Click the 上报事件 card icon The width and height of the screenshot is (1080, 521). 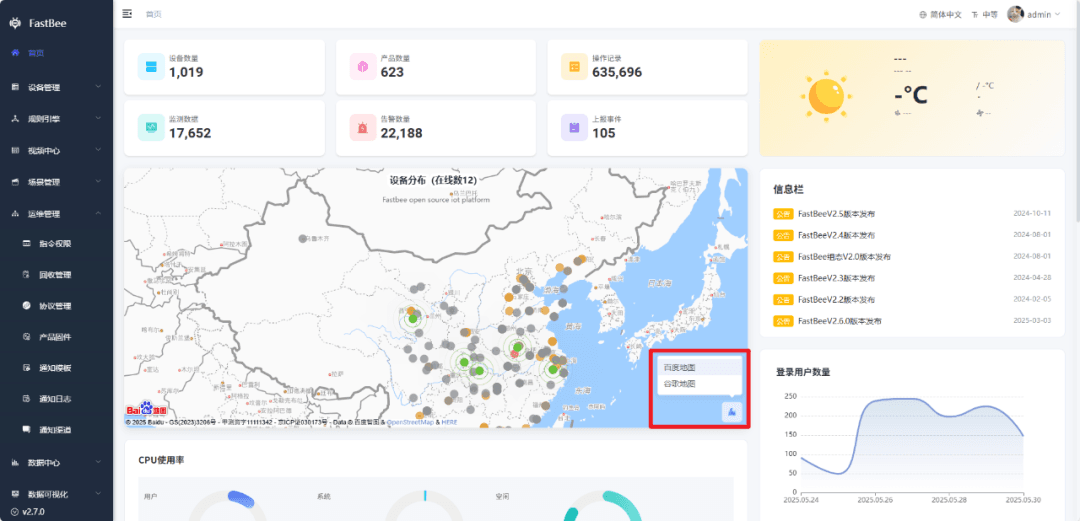[574, 127]
